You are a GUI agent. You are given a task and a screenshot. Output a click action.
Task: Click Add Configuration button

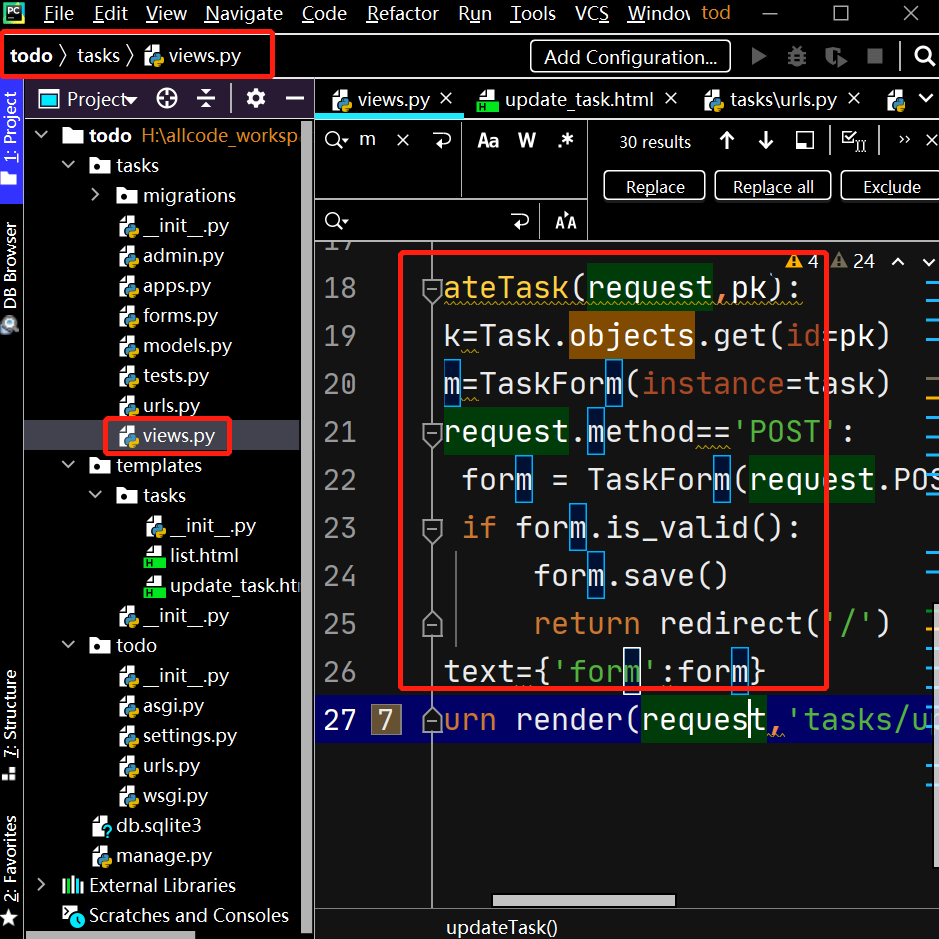click(630, 56)
